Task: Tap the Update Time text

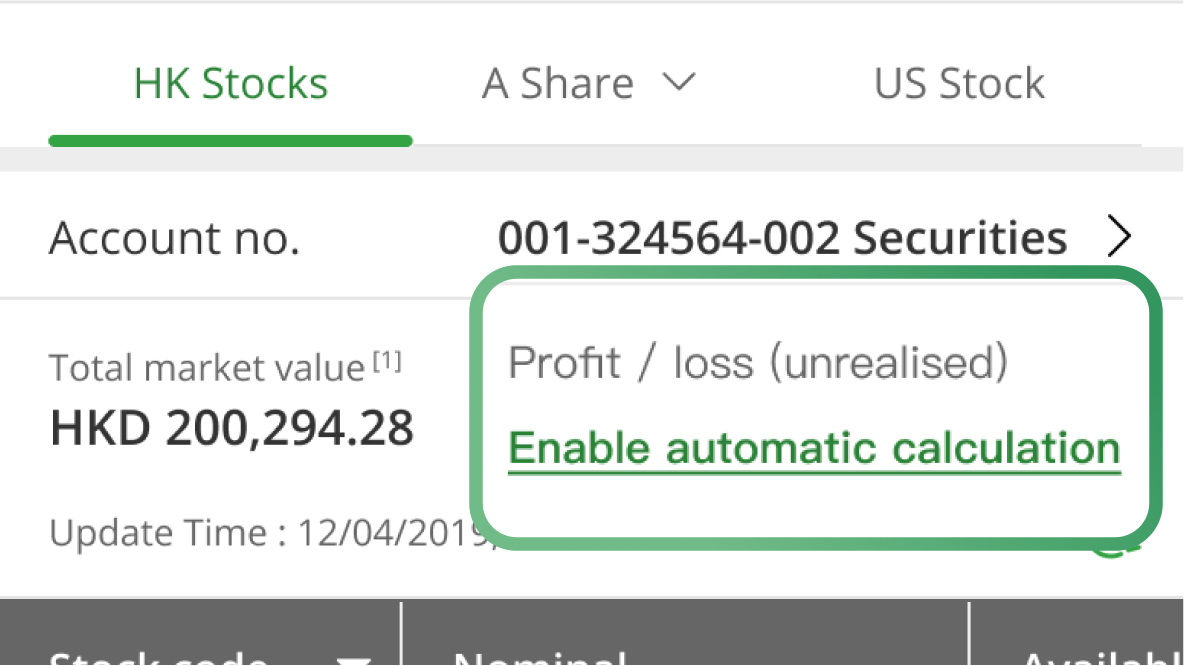Action: click(x=270, y=533)
